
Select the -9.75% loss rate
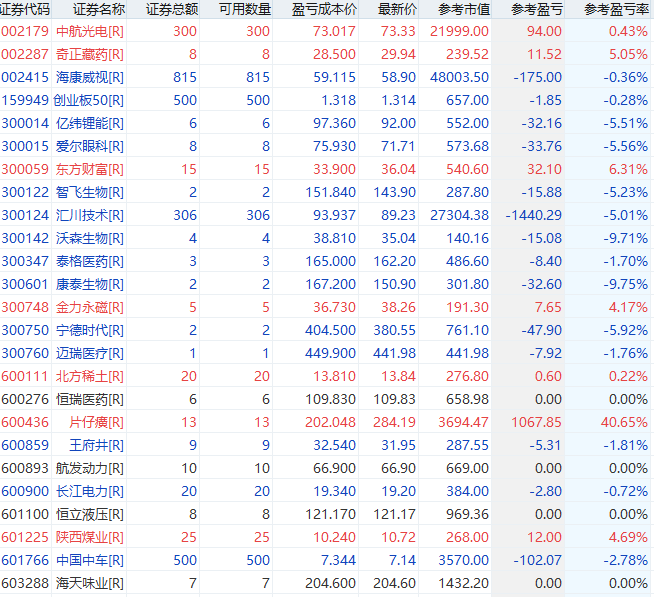626,284
